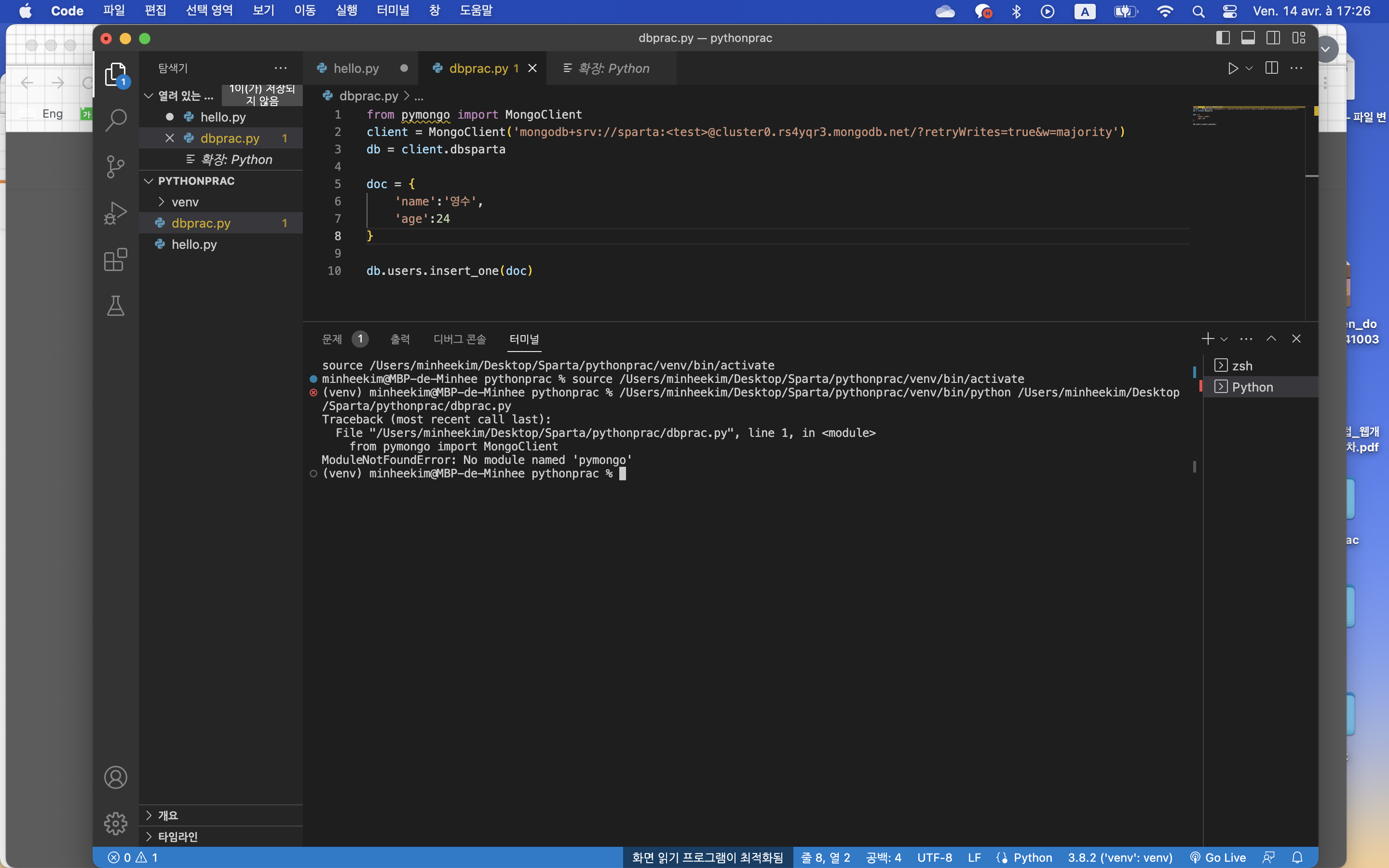Viewport: 1389px width, 868px height.
Task: Open macOS Spotlight search
Action: 1198,12
